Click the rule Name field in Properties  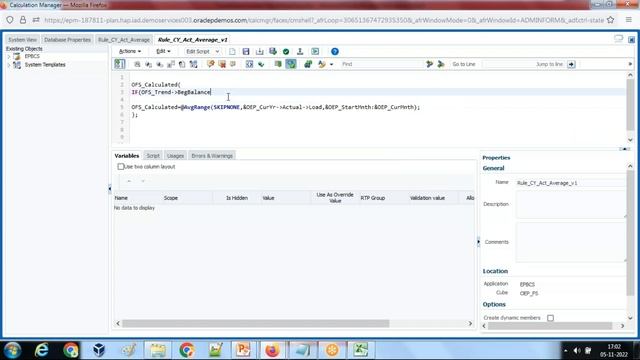[570, 183]
